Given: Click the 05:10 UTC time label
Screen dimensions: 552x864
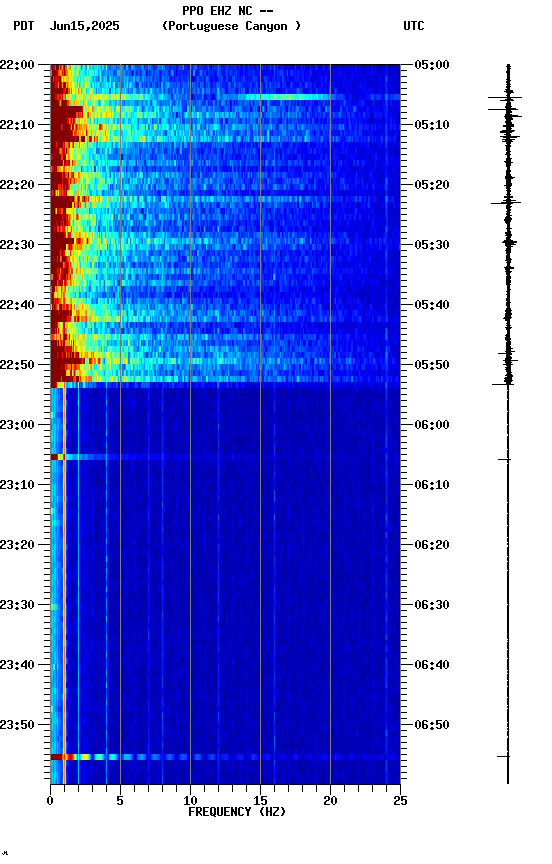Looking at the screenshot, I should pyautogui.click(x=432, y=125).
